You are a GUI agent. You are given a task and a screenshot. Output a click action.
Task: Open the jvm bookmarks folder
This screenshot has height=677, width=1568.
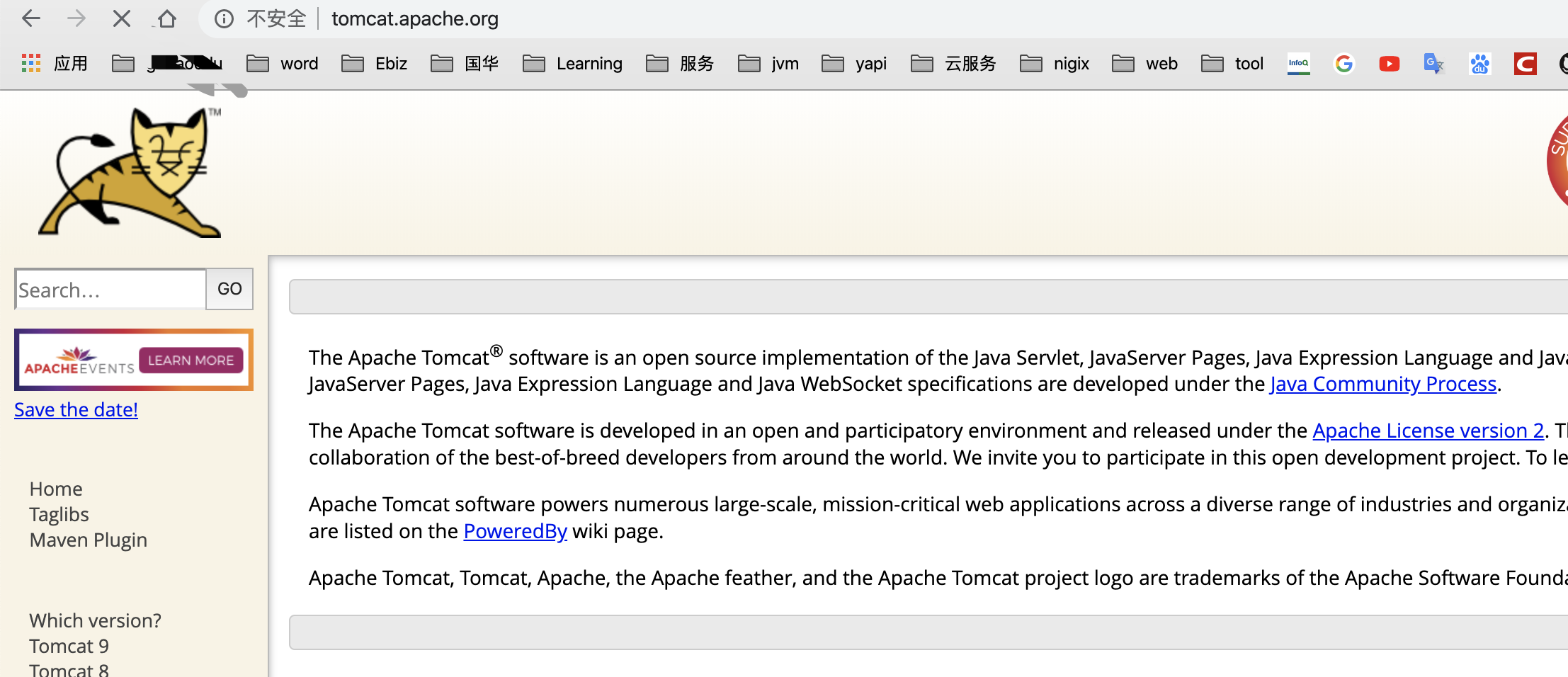[768, 64]
